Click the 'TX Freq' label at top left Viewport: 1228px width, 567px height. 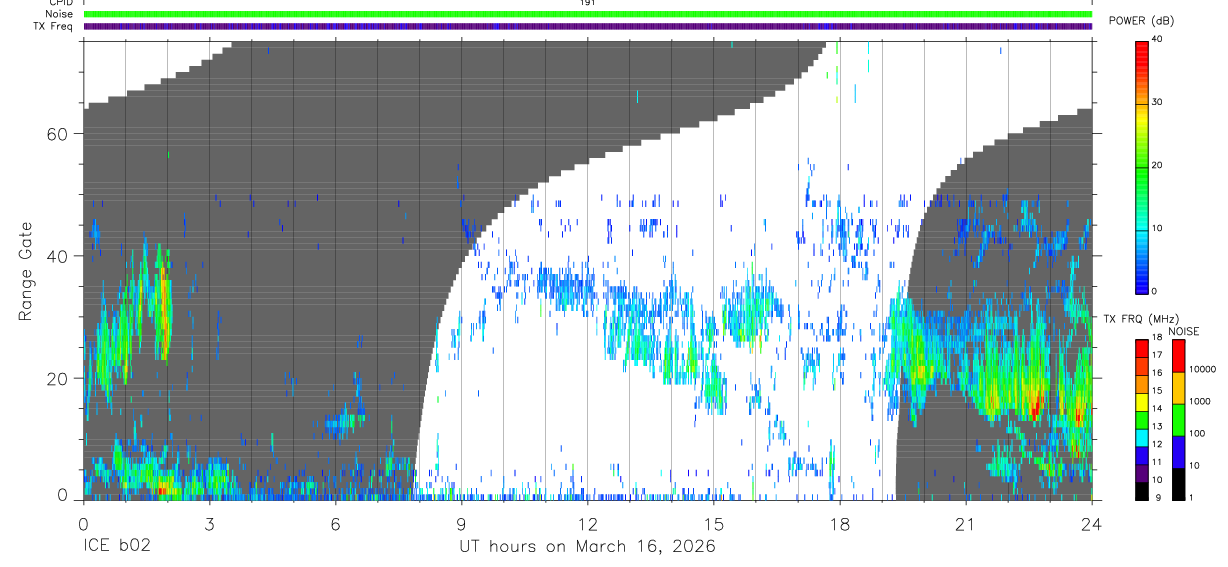coord(53,26)
